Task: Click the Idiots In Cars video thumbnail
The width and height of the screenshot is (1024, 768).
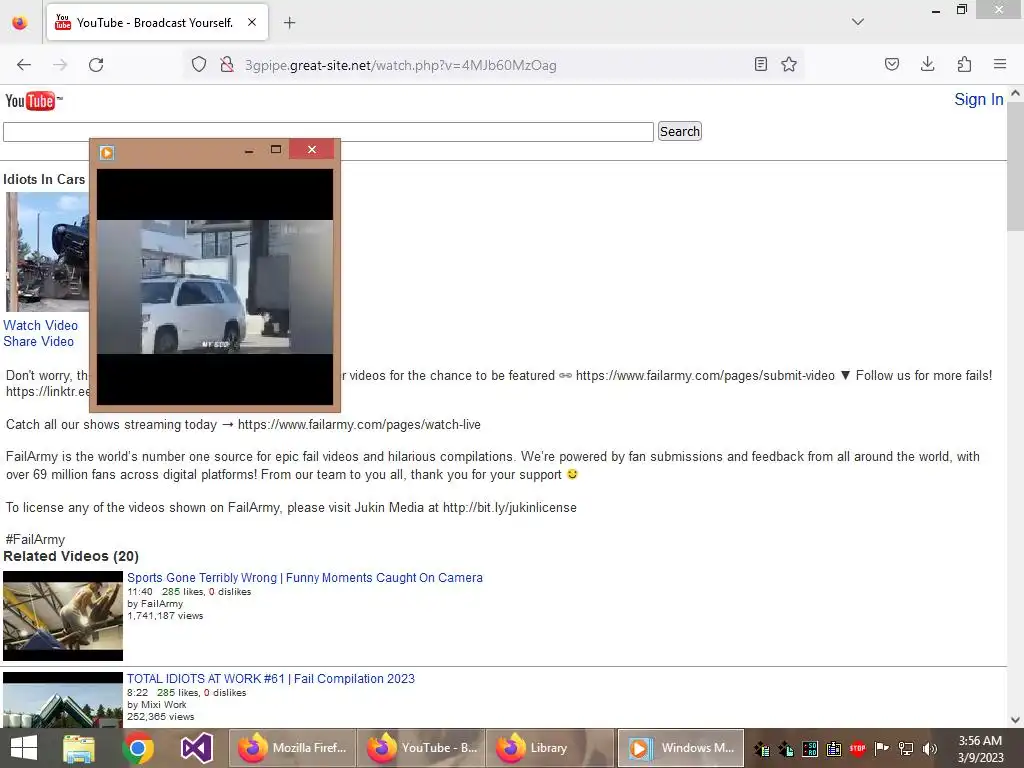Action: point(47,251)
